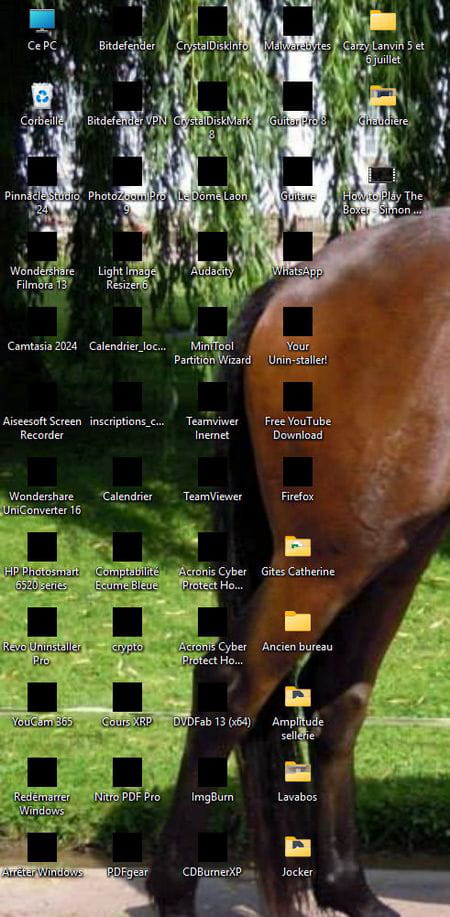This screenshot has height=917, width=450.
Task: Click the Wondershare Filmora 13 shortcut
Action: pos(42,246)
